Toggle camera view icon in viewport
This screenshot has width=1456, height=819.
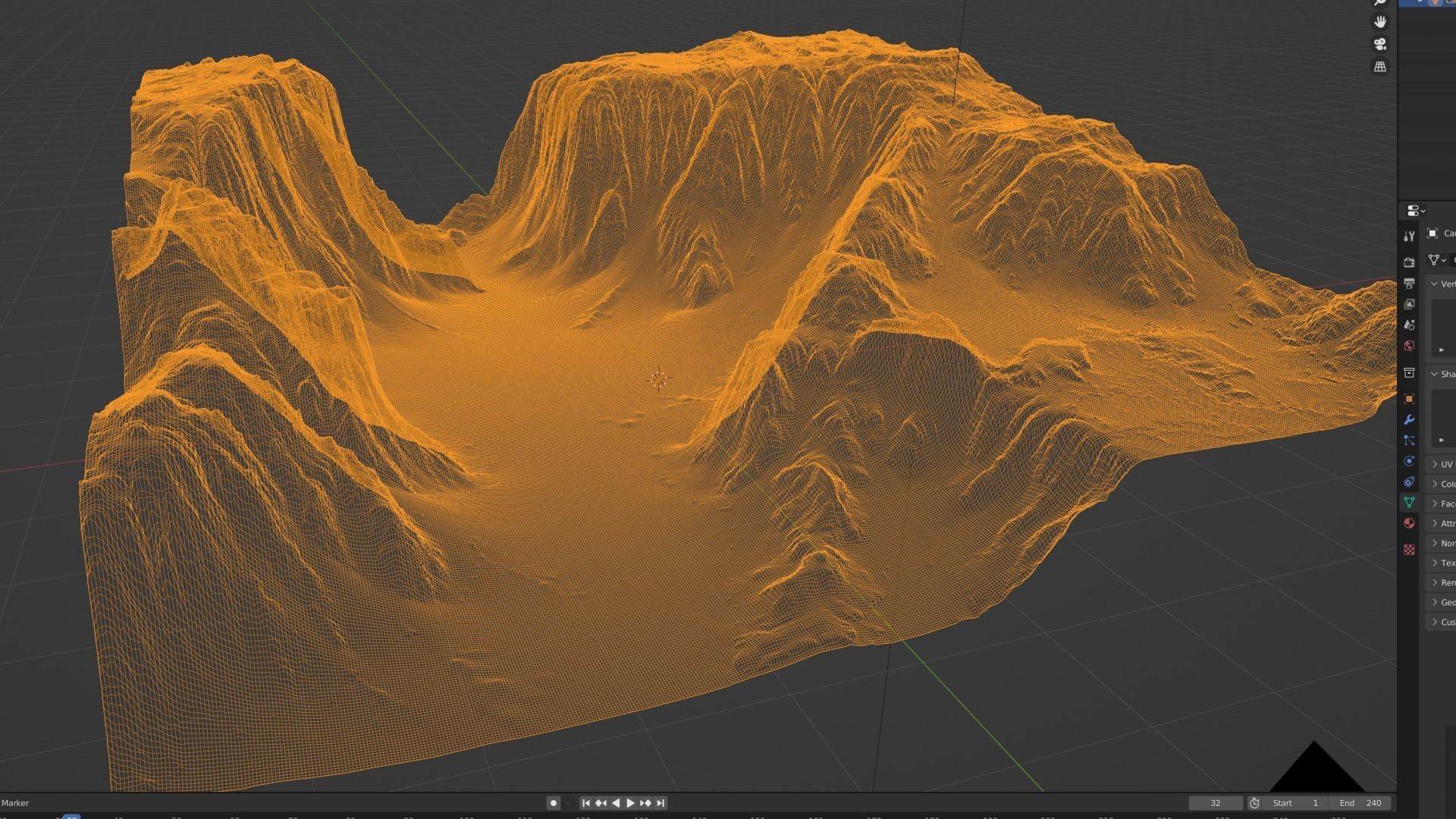click(1380, 44)
